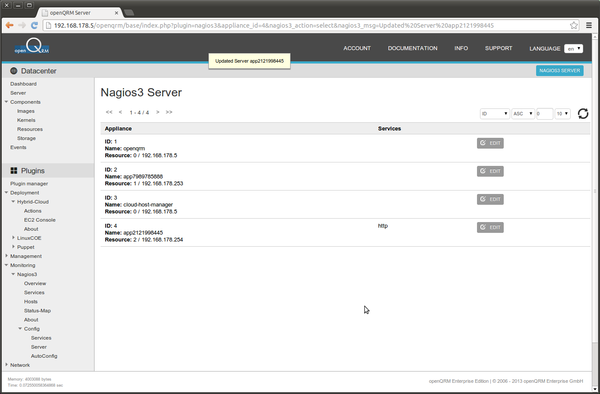Image resolution: width=600 pixels, height=394 pixels.
Task: Expand the Network tree node
Action: 6,365
